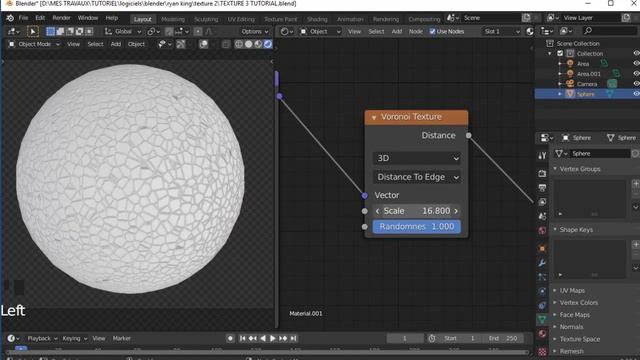The height and width of the screenshot is (360, 640).
Task: Switch to the UV Editing workspace tab
Action: pos(241,19)
